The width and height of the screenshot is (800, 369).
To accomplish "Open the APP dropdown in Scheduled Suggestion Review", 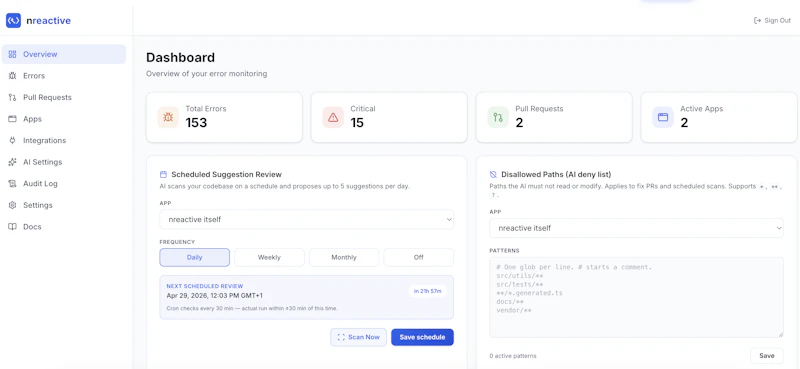I will [307, 219].
